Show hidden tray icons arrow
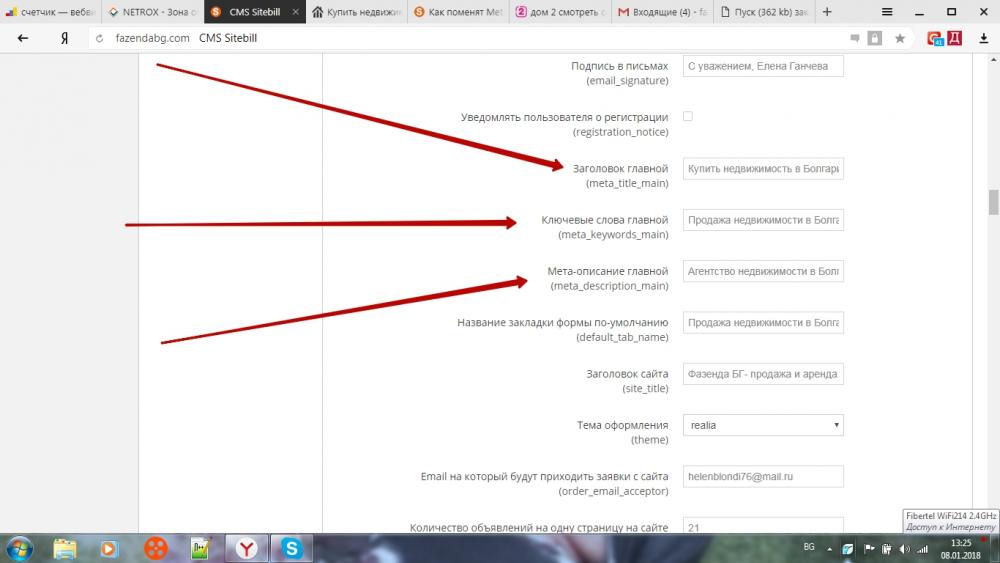The height and width of the screenshot is (563, 1000). point(829,548)
